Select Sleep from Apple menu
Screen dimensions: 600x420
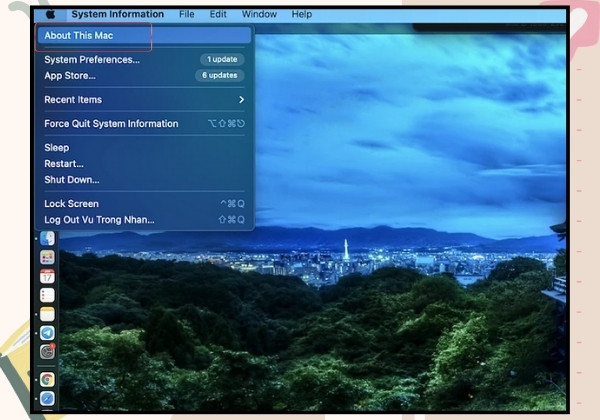point(144,148)
